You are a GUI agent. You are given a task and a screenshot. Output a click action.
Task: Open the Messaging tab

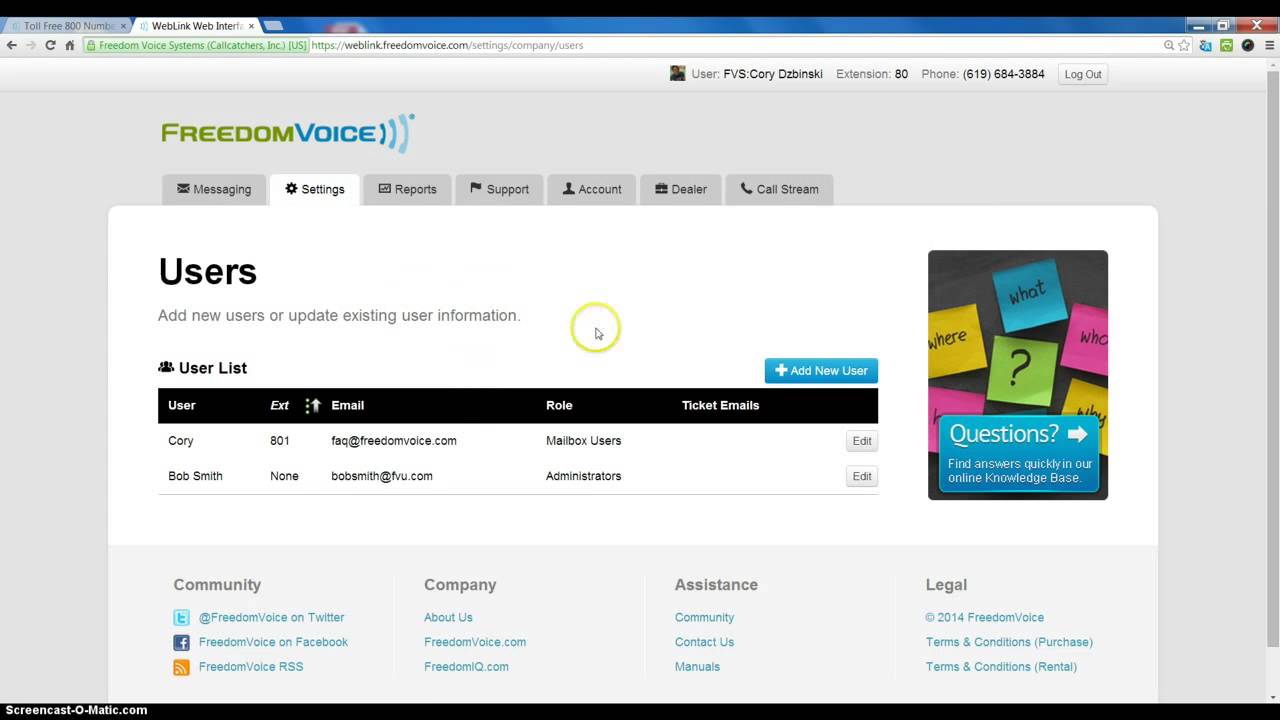coord(214,189)
